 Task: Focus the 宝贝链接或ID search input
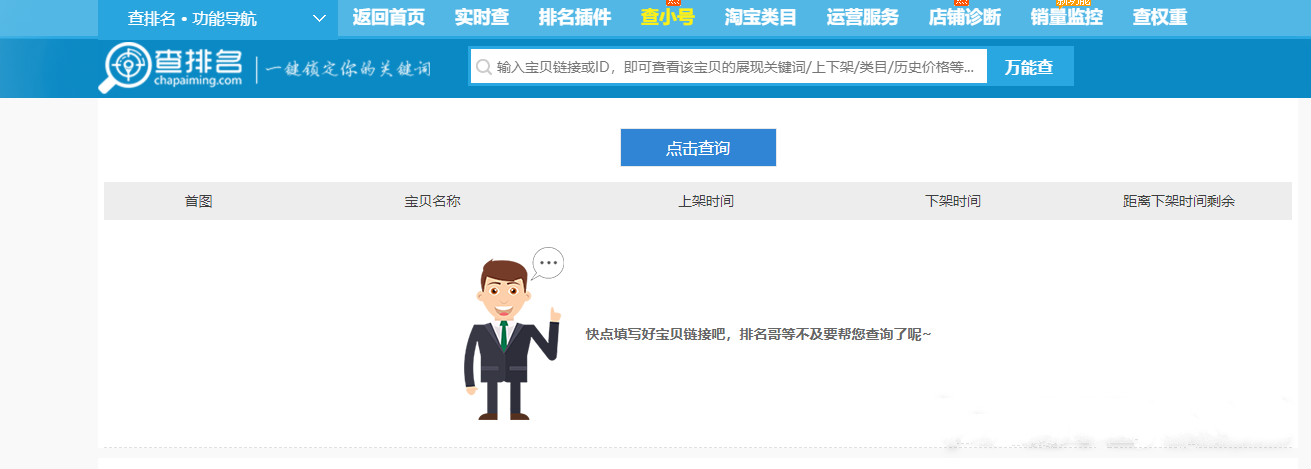click(x=728, y=67)
